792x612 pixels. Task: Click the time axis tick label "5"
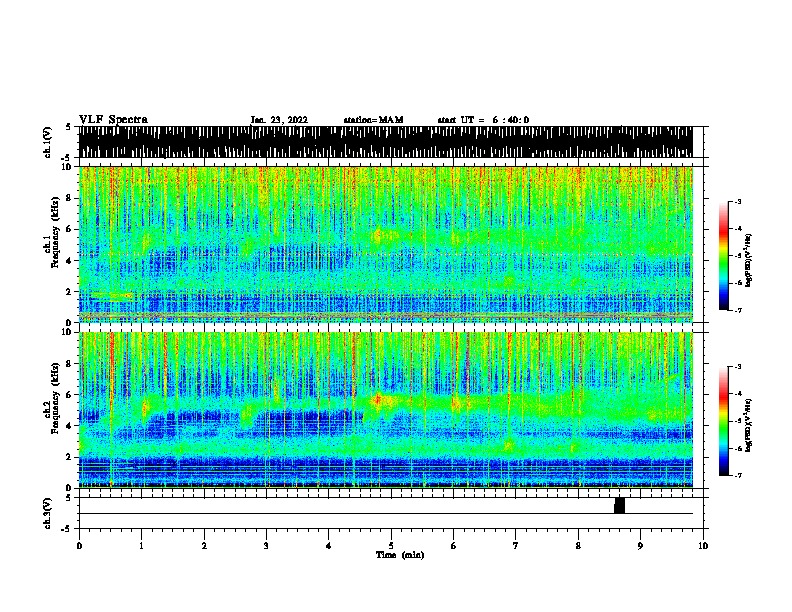point(391,546)
